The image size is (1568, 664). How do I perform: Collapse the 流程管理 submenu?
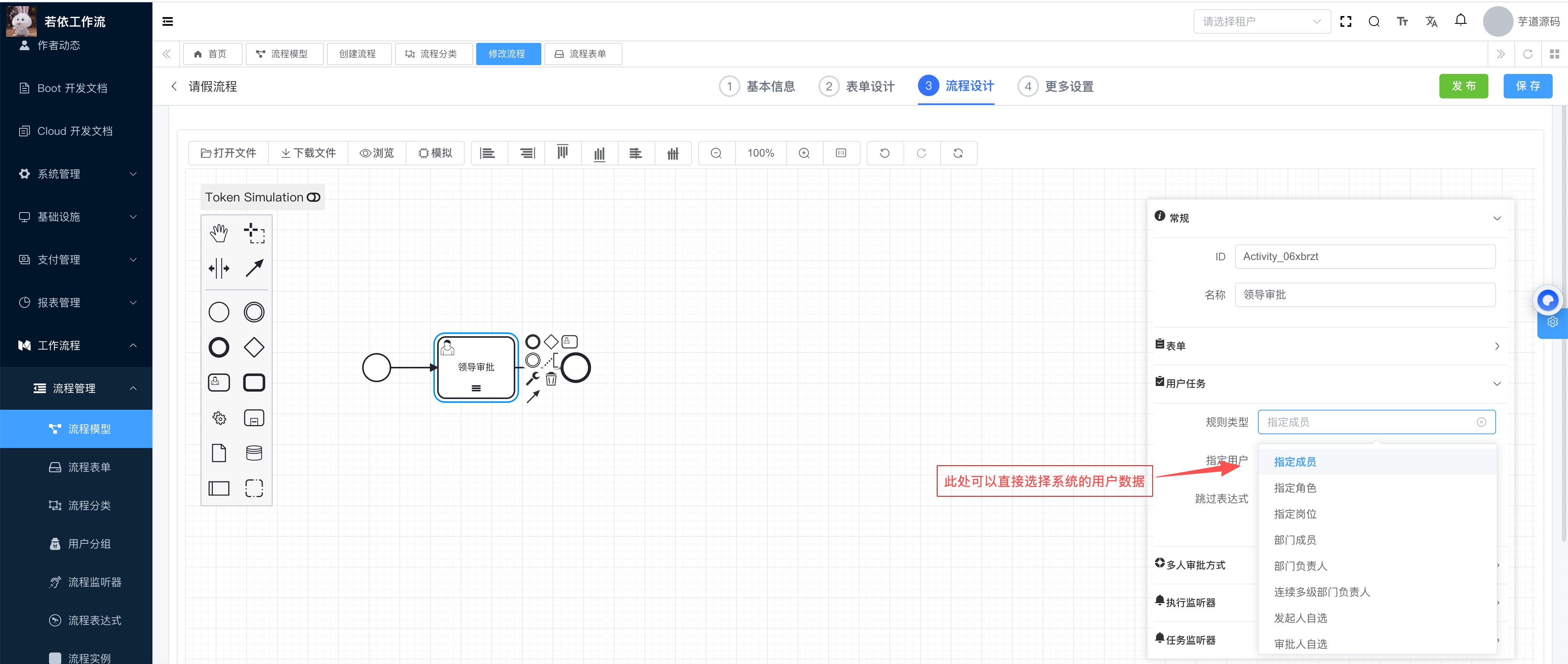coord(76,388)
